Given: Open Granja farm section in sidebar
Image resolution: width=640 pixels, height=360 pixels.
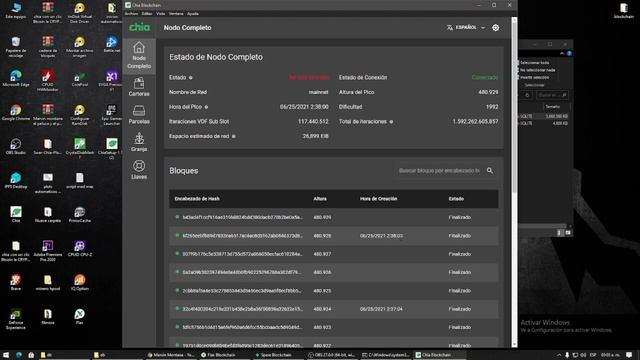Looking at the screenshot, I should coord(139,142).
